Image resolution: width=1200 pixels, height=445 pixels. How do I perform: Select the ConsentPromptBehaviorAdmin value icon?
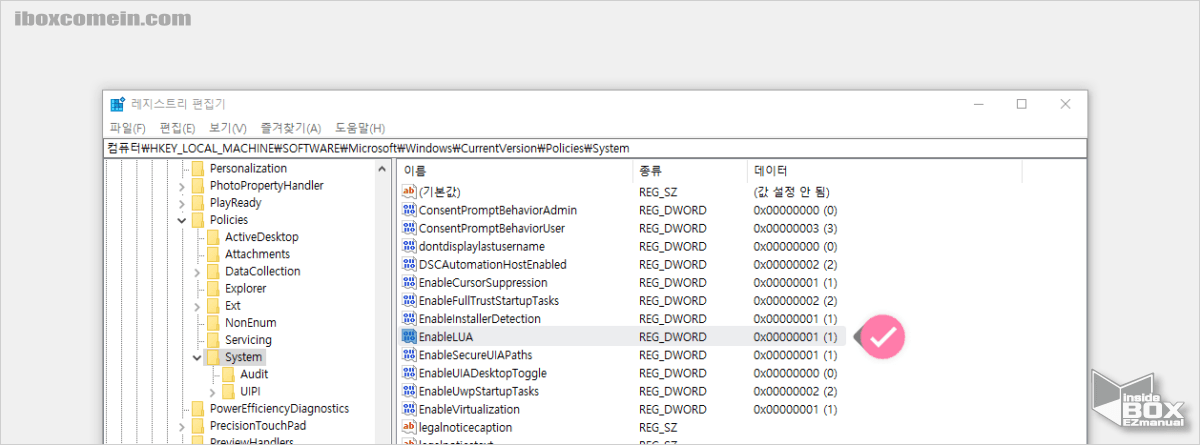tap(408, 210)
